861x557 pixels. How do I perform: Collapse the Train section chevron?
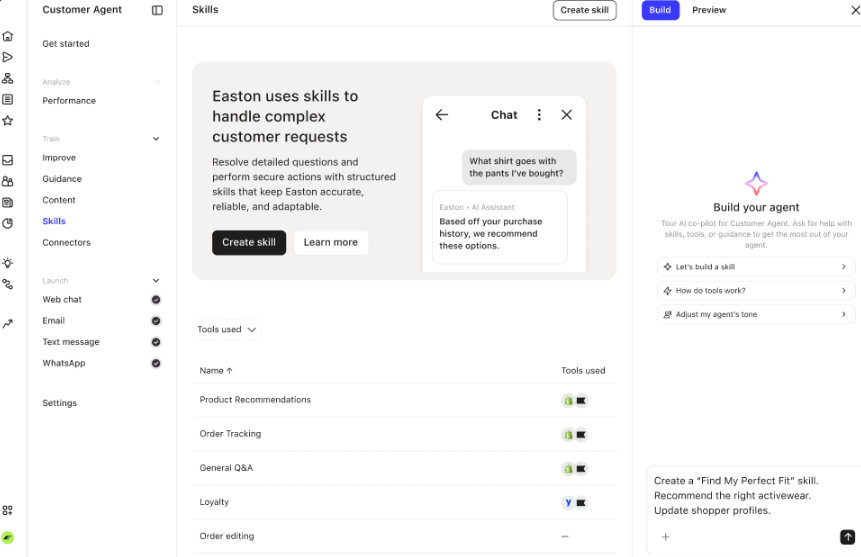pos(156,139)
